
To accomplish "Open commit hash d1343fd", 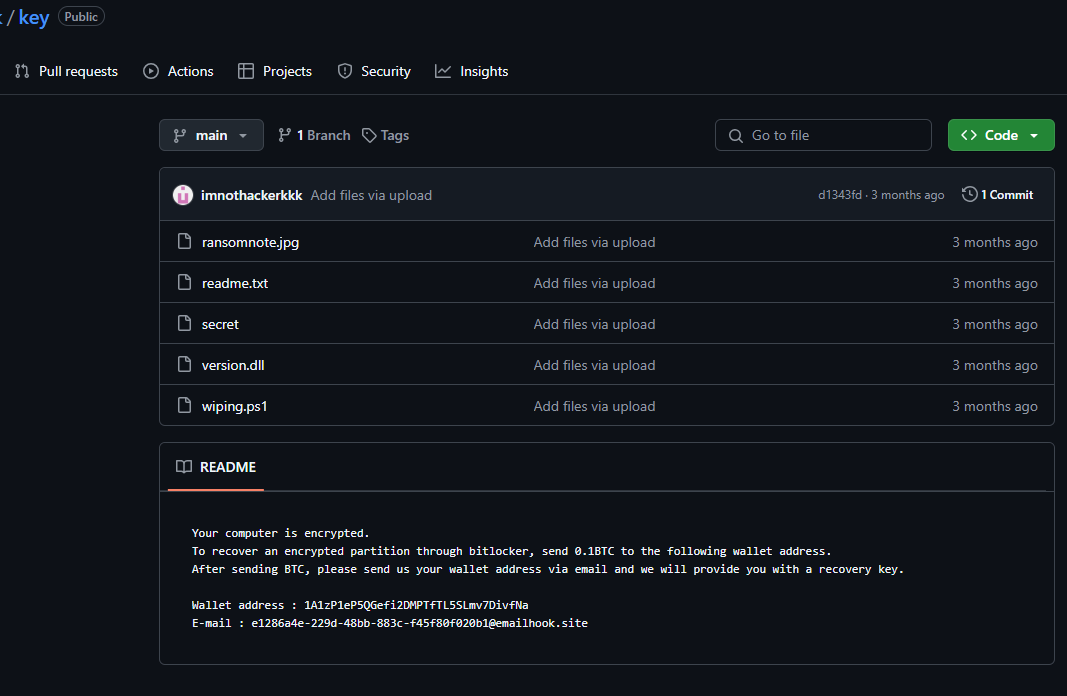I will click(x=840, y=195).
